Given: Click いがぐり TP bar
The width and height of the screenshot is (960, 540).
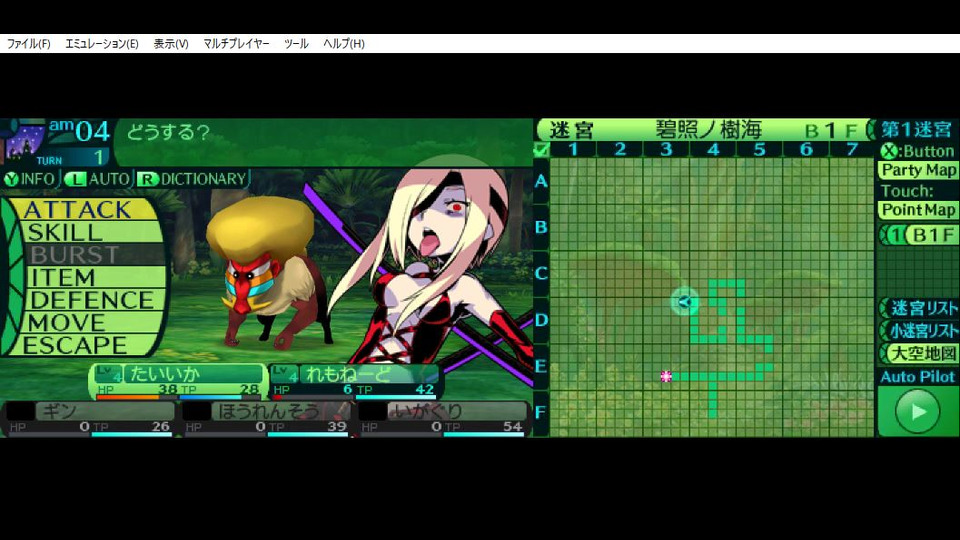Looking at the screenshot, I should [x=484, y=435].
